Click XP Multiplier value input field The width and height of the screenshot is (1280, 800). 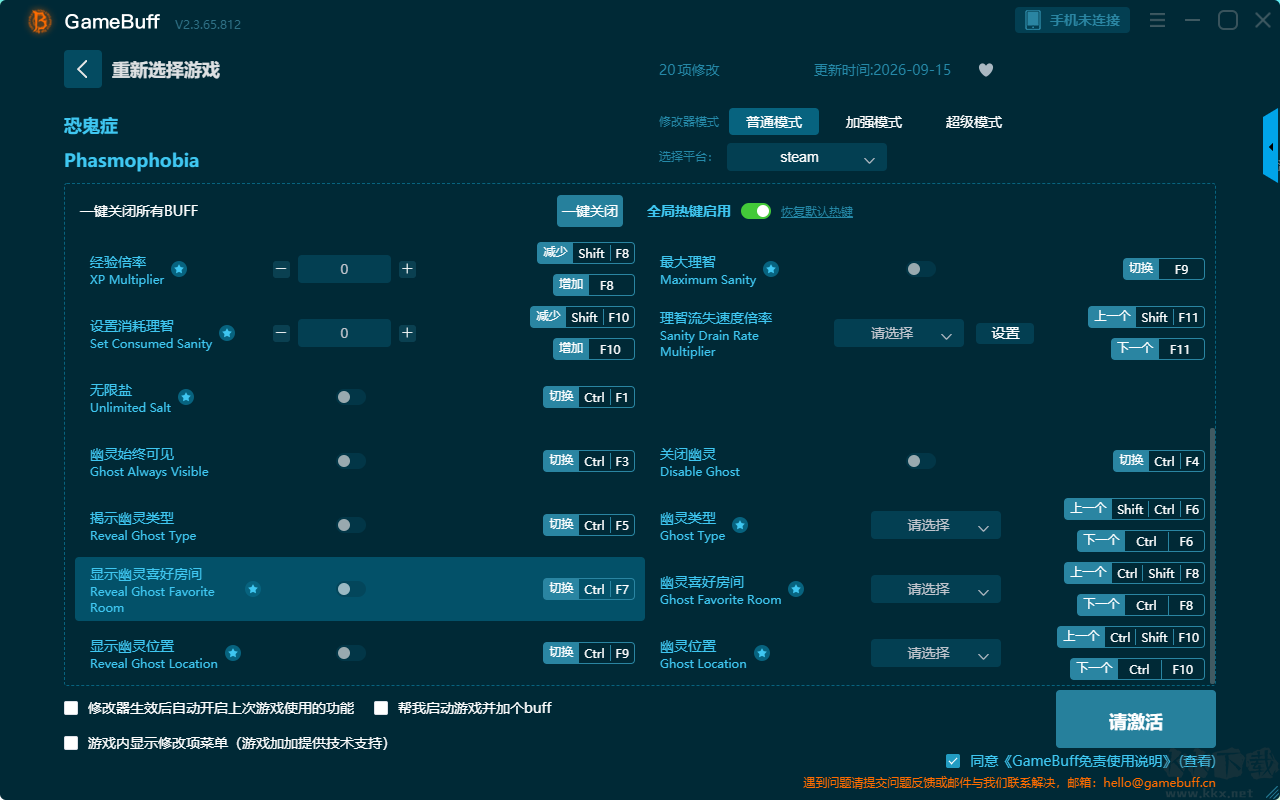pyautogui.click(x=344, y=269)
